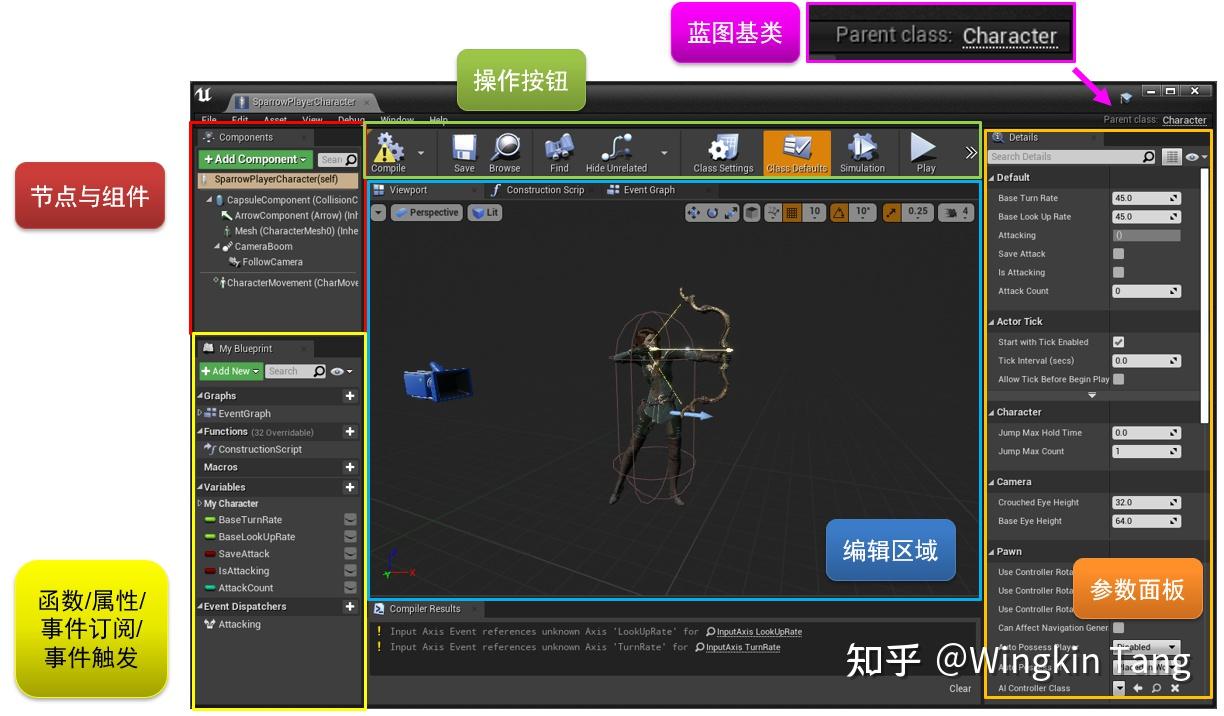Screen dimensions: 1224x716
Task: Select the rotate gizmo tool in the viewport
Action: click(x=712, y=212)
